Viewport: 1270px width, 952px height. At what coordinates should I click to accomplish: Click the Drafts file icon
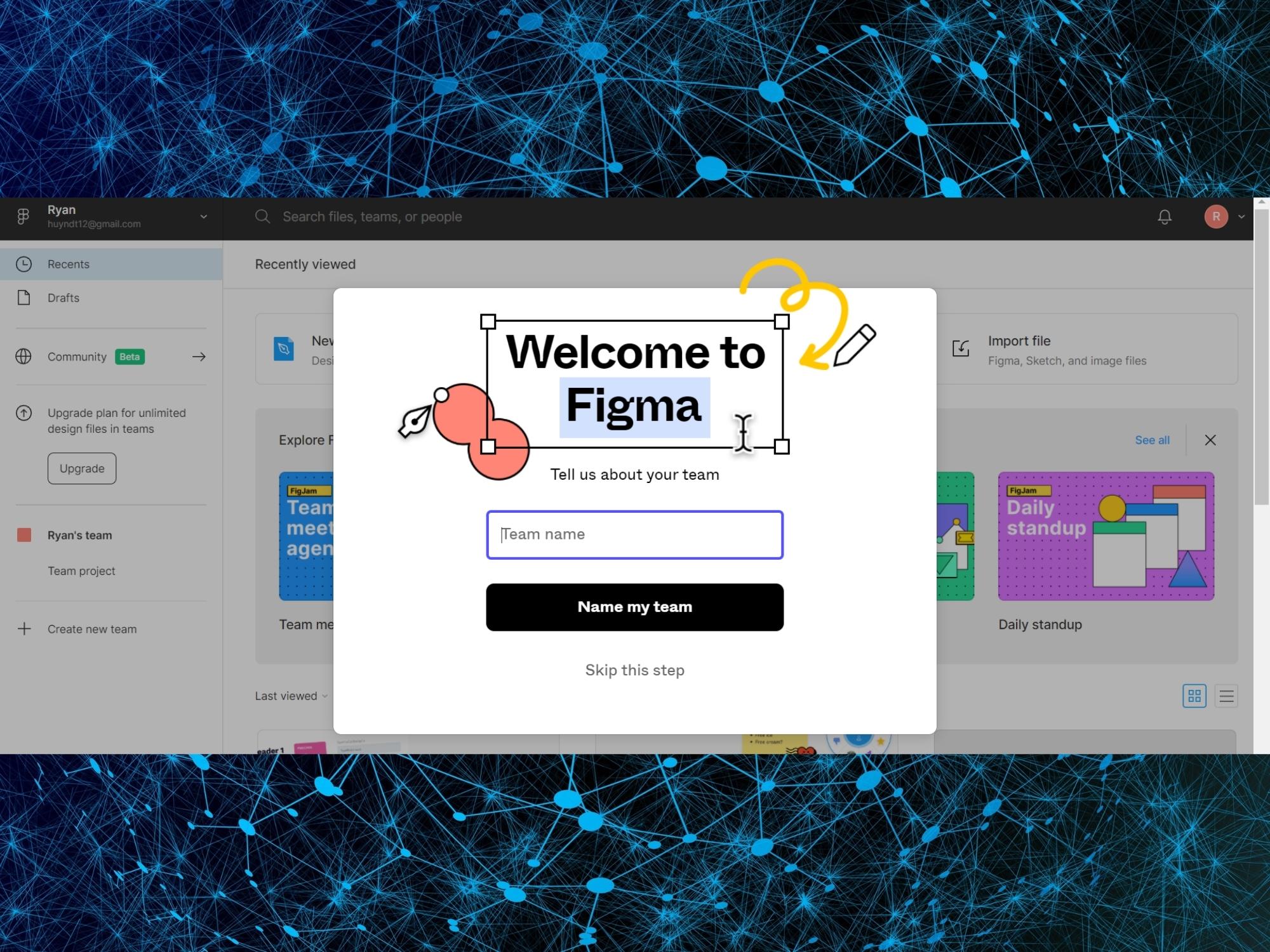pyautogui.click(x=23, y=298)
